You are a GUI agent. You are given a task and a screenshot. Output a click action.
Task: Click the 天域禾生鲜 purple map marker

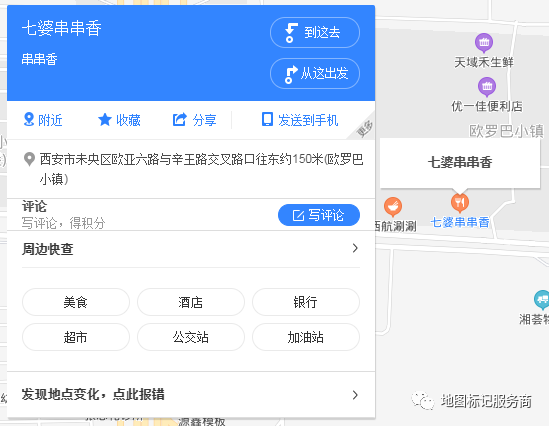tap(484, 43)
